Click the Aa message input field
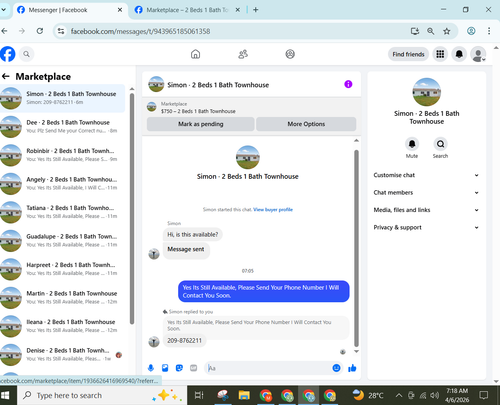 268,368
